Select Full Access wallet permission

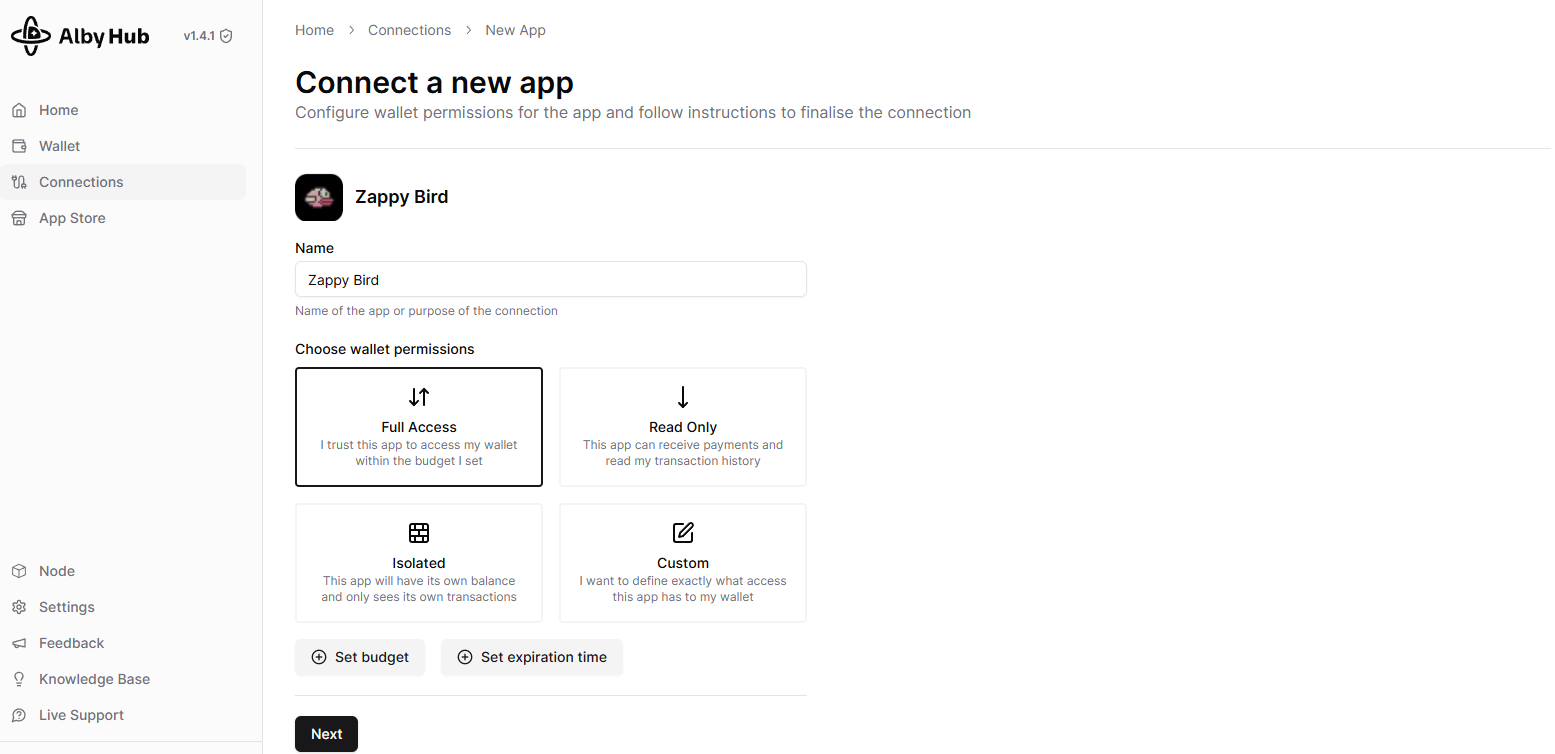tap(419, 427)
